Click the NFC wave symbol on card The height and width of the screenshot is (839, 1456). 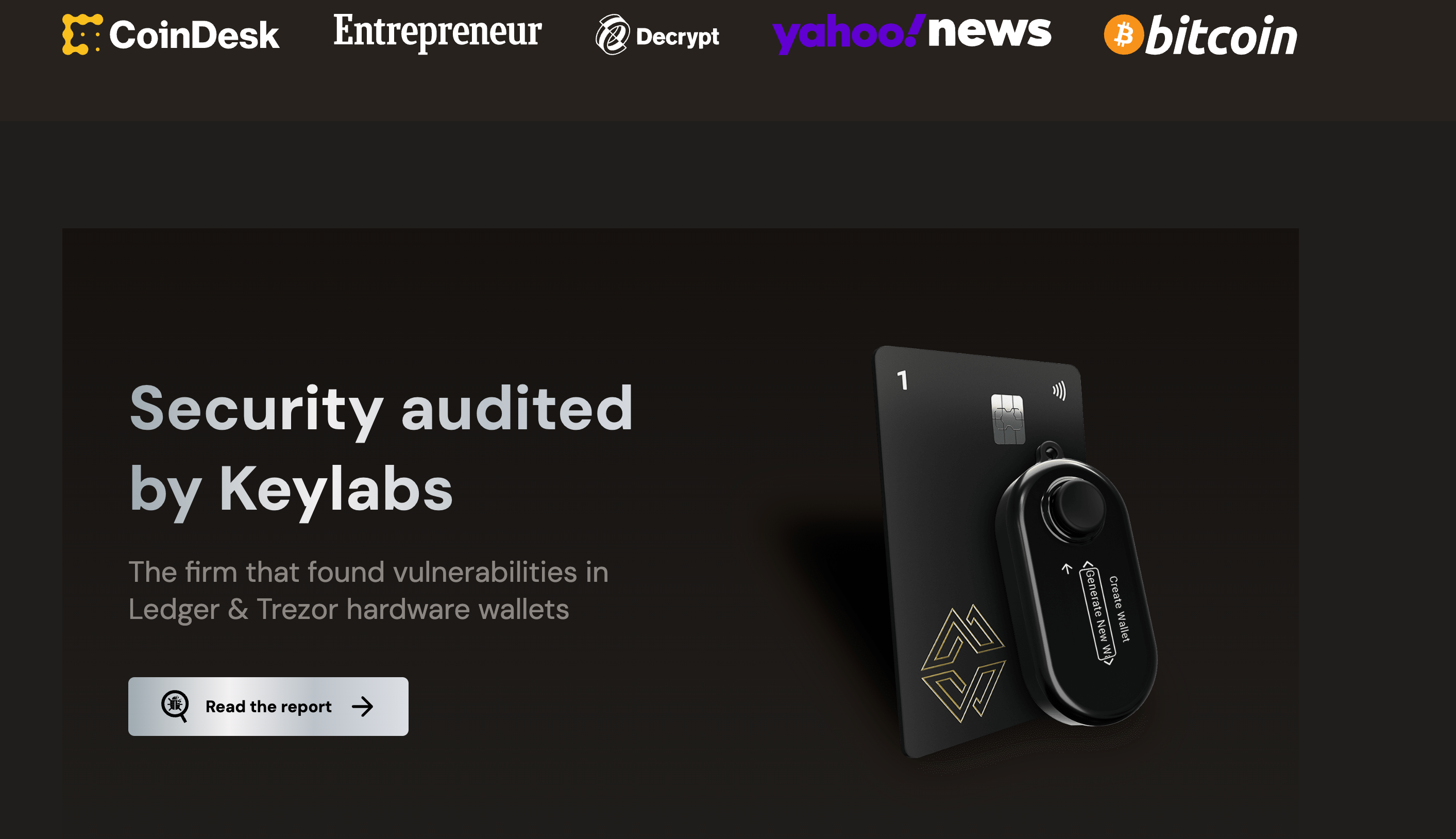pos(1059,391)
